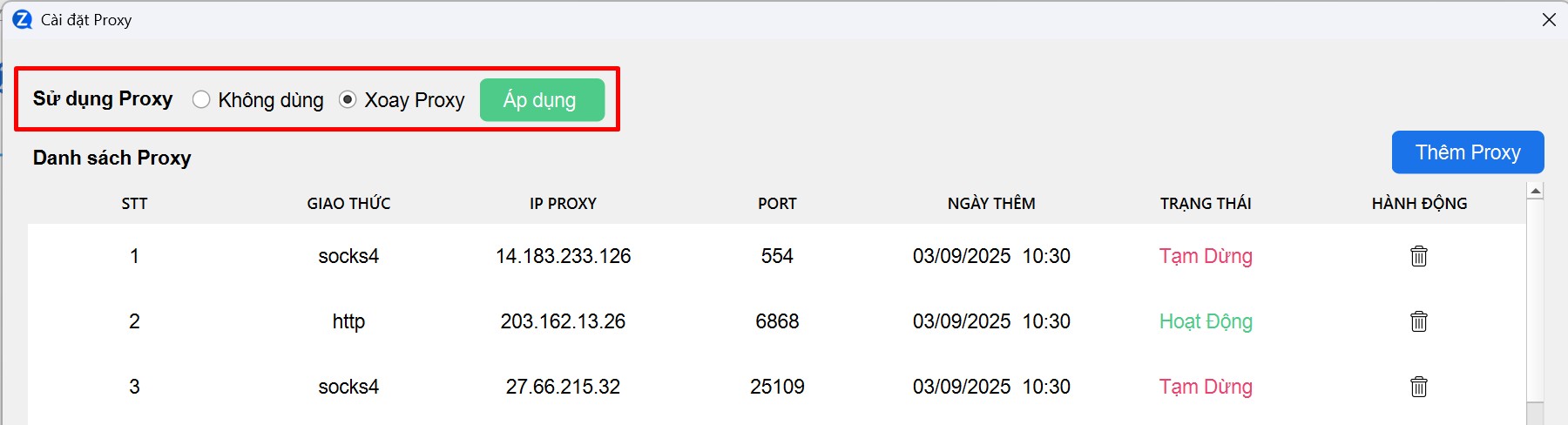Delete the socks4 proxy 14.183.233.126
The height and width of the screenshot is (425, 1568).
[1418, 256]
